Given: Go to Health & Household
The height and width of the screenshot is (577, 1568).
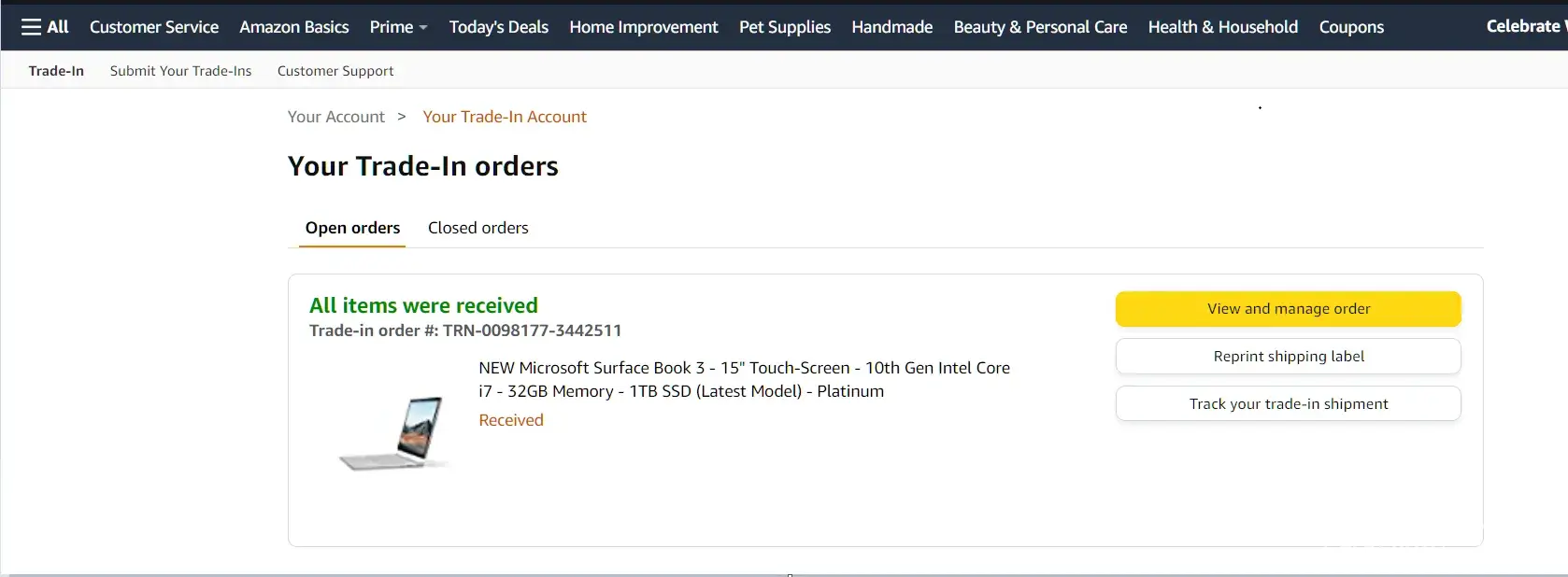Looking at the screenshot, I should [x=1222, y=27].
